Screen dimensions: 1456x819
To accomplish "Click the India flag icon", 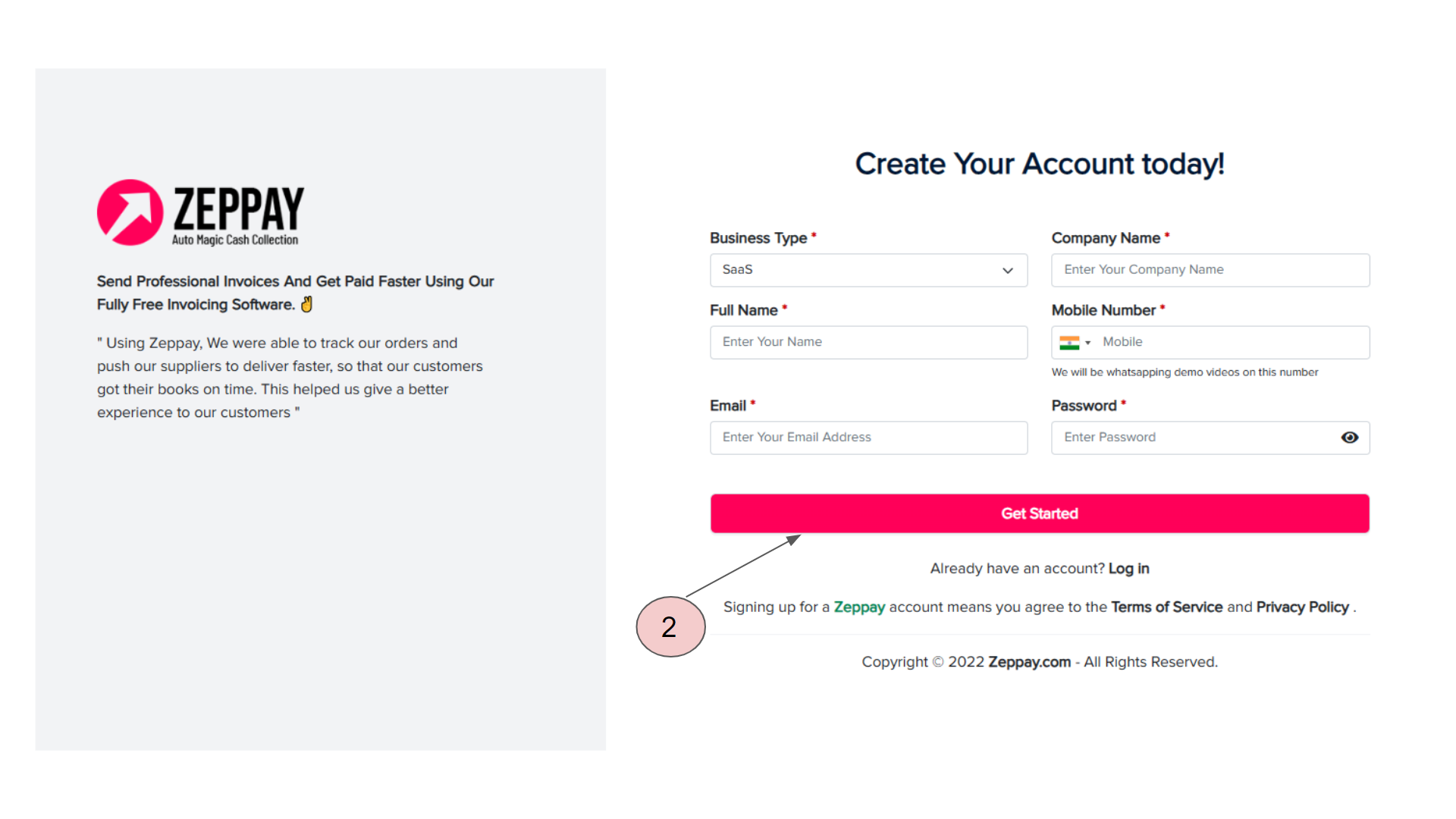I will [x=1068, y=343].
